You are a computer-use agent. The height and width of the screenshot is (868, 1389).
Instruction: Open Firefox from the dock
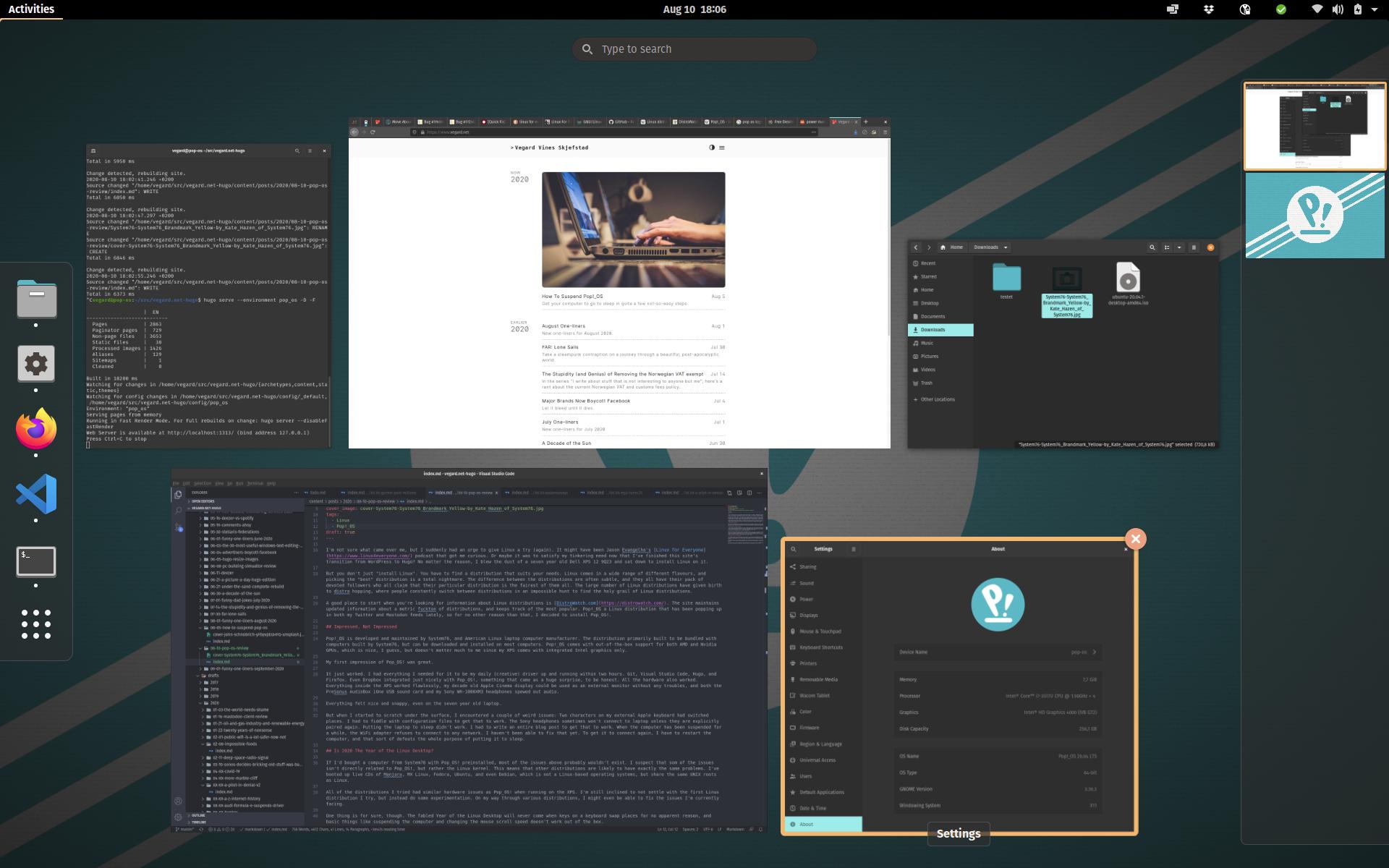tap(36, 428)
